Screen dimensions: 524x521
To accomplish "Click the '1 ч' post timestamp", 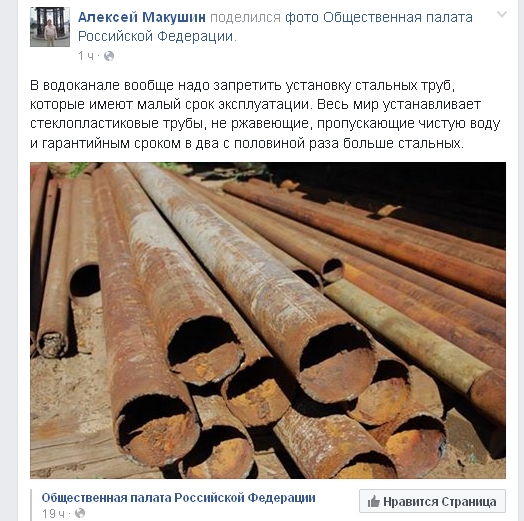I will click(x=86, y=56).
